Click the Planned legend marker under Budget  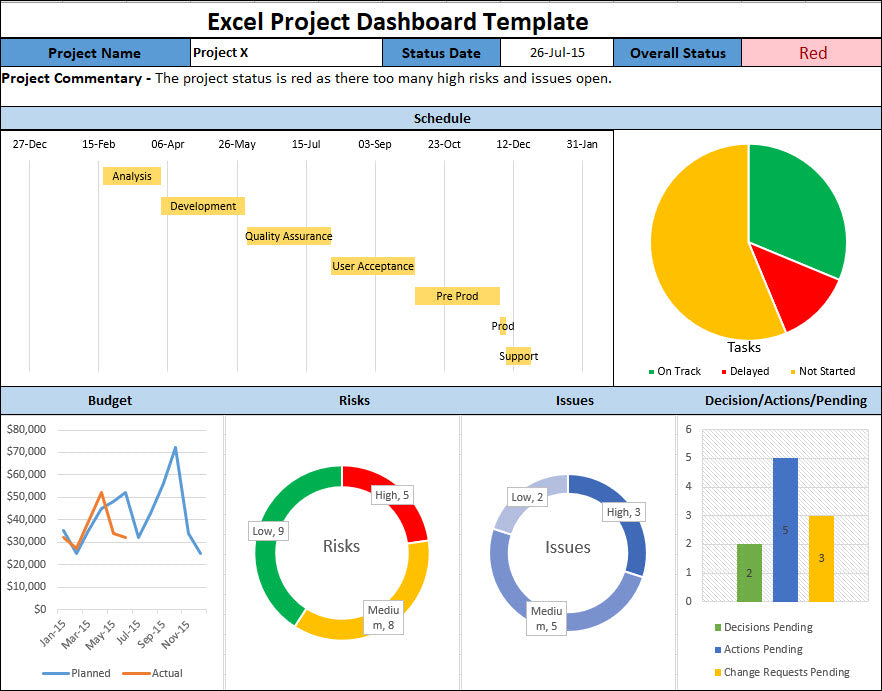[x=53, y=673]
